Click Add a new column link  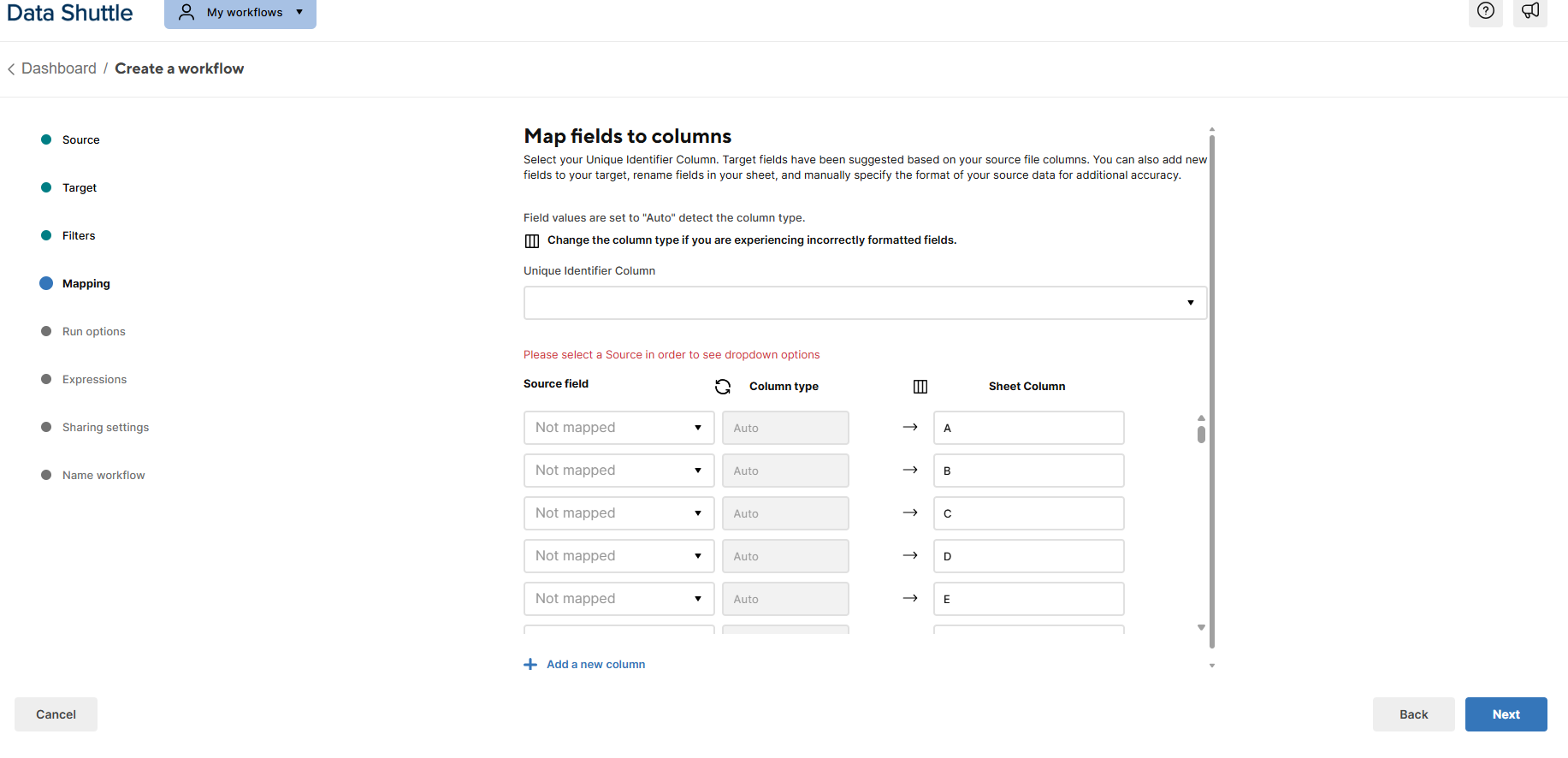[595, 665]
